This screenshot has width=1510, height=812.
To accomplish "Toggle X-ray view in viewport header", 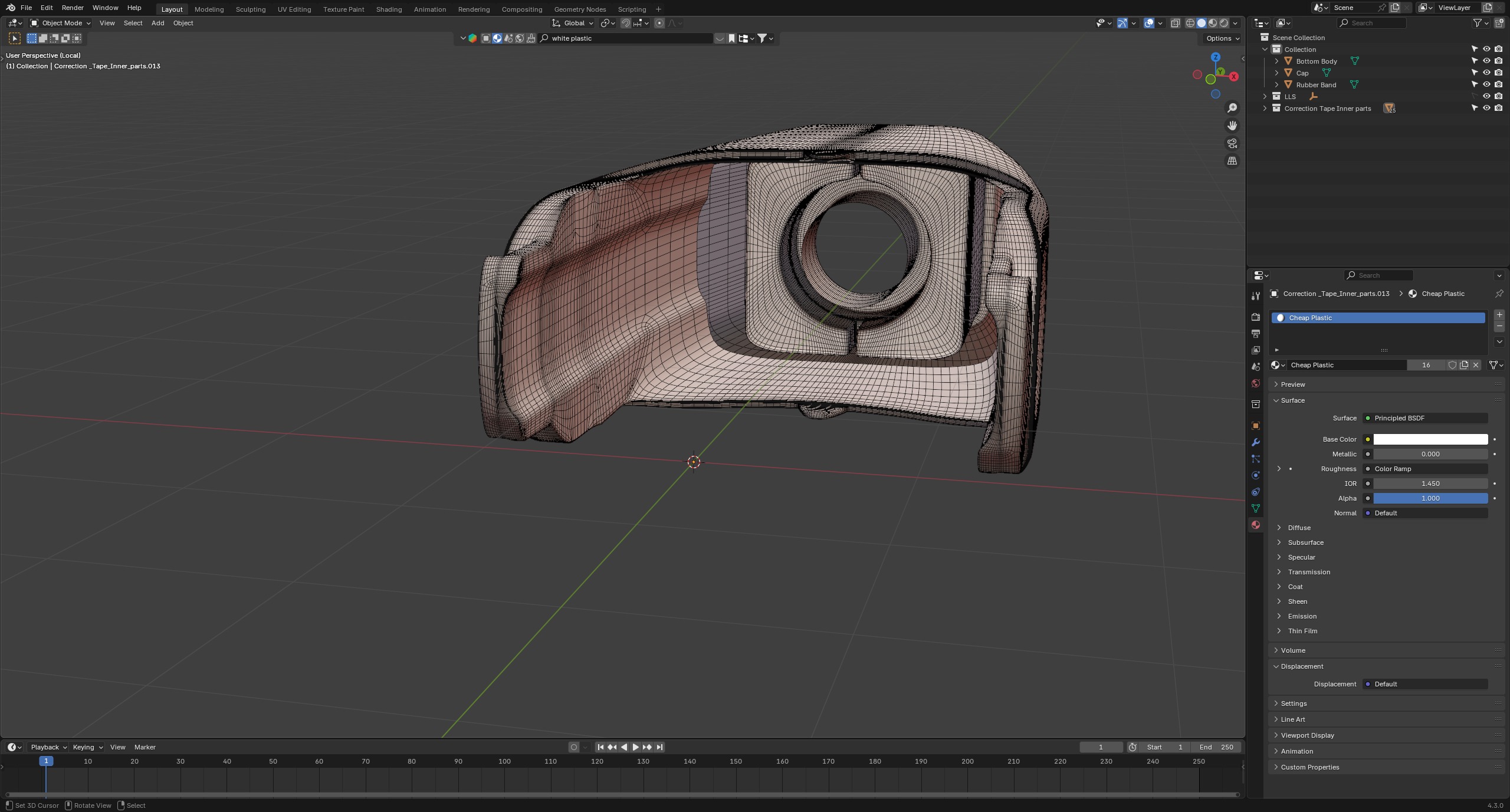I will (x=1175, y=23).
